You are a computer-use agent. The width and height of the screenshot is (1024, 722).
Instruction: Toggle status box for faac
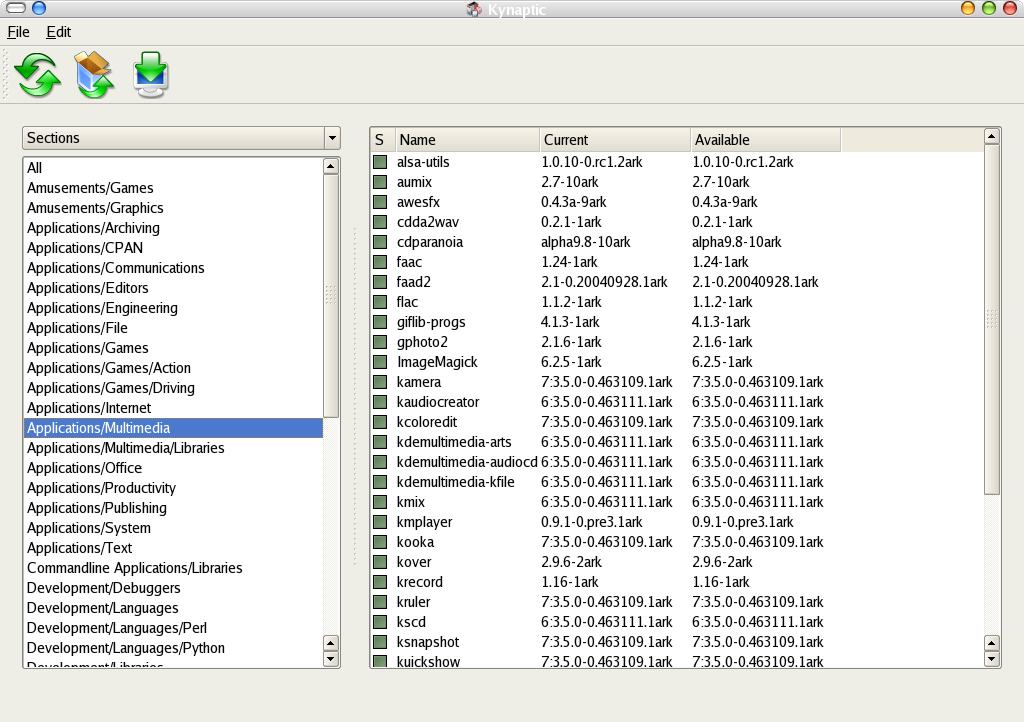[x=380, y=262]
